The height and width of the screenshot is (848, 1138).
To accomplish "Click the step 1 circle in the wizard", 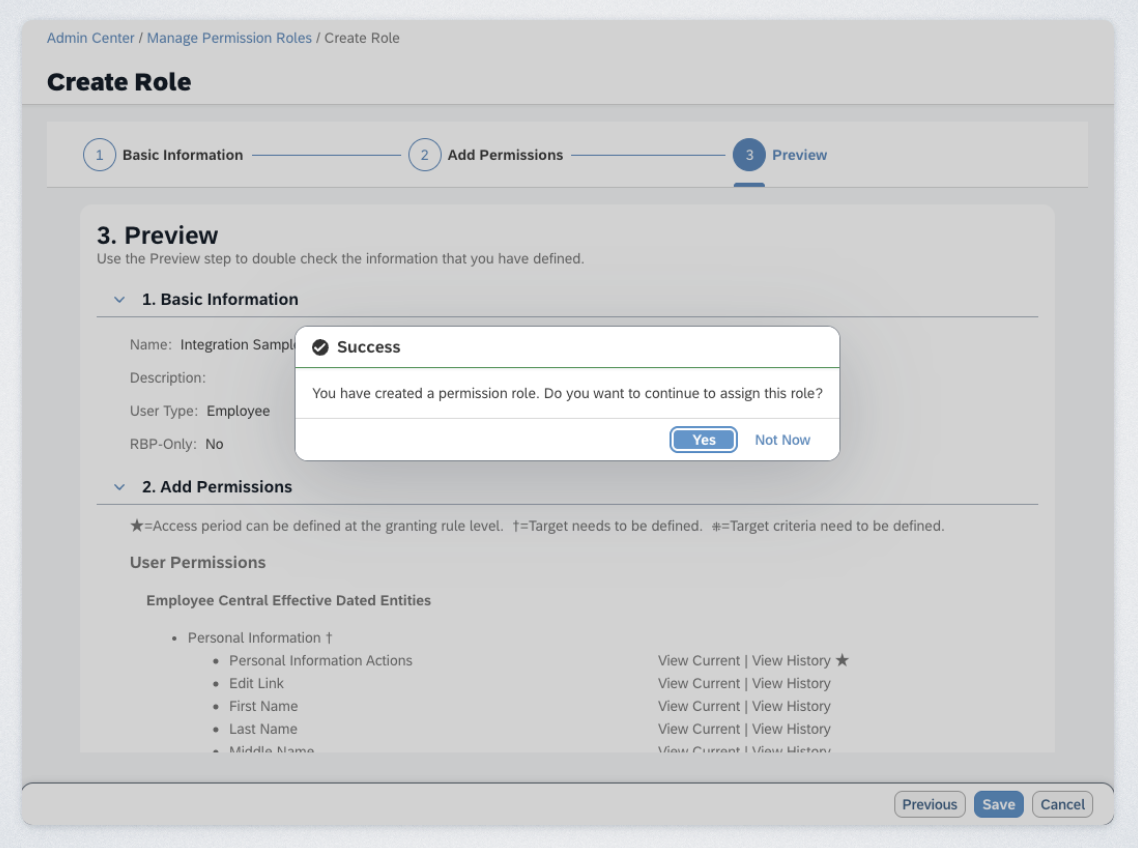I will 99,155.
